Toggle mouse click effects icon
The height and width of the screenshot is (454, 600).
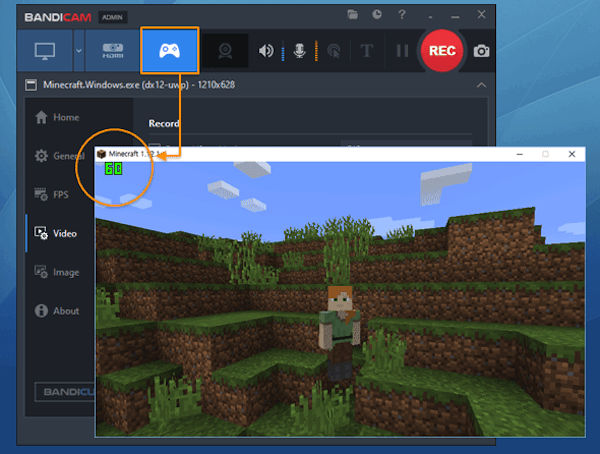point(334,51)
